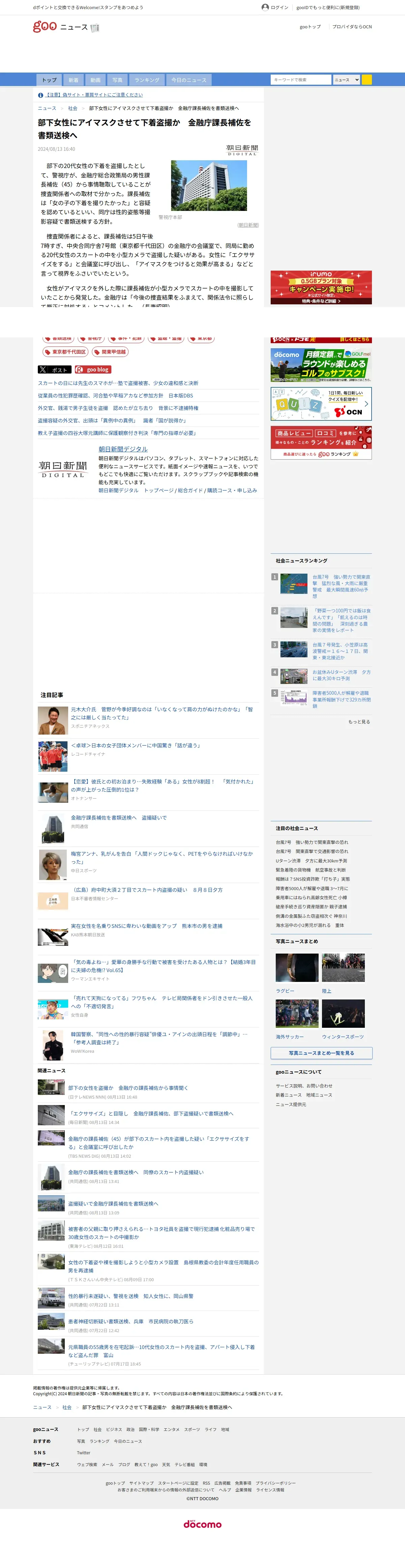The image size is (405, 1568).
Task: Open 部下の女性を盗撮か related news link
Action: point(128,1088)
